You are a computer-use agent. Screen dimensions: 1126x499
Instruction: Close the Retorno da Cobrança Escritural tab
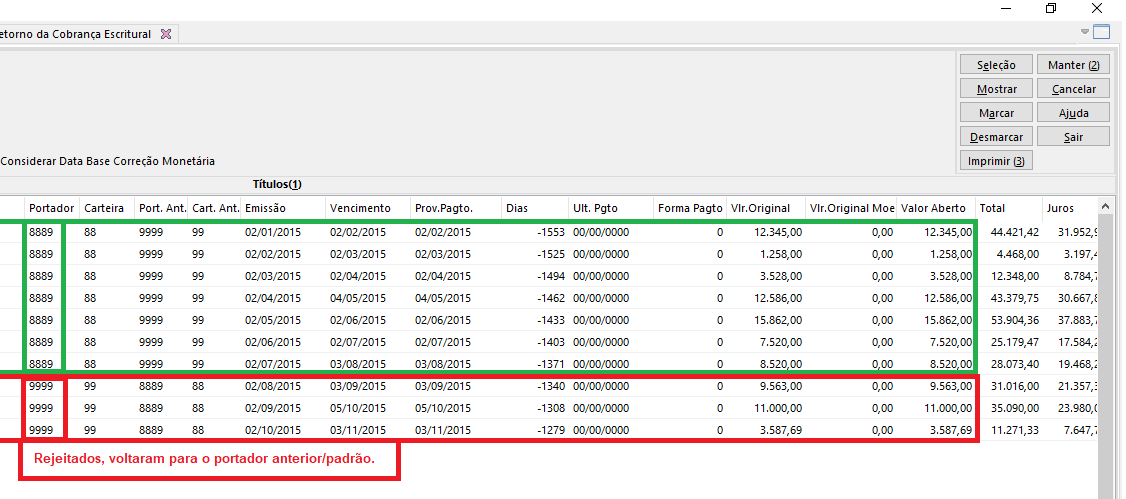click(x=166, y=34)
